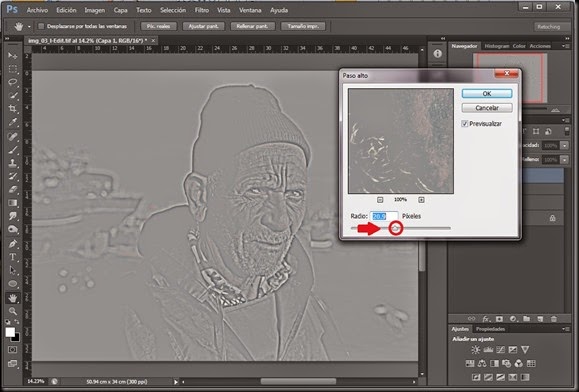Add a Brightness/Contrast adjustment

(x=476, y=349)
